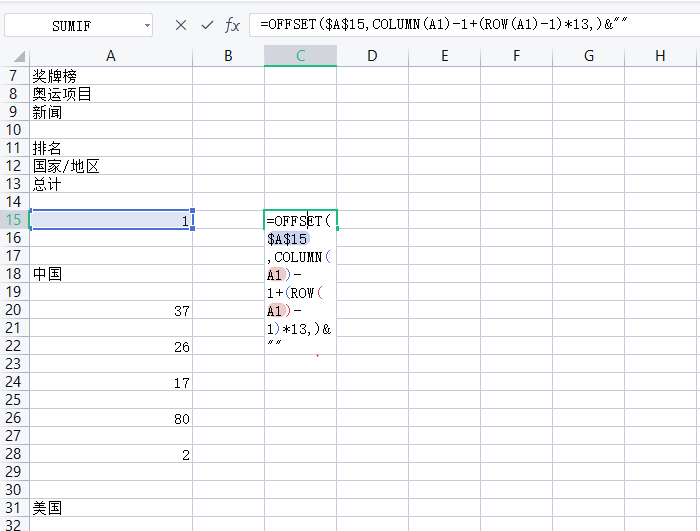Click $A$15 reference in cell editor
The width and height of the screenshot is (700, 531).
click(288, 239)
